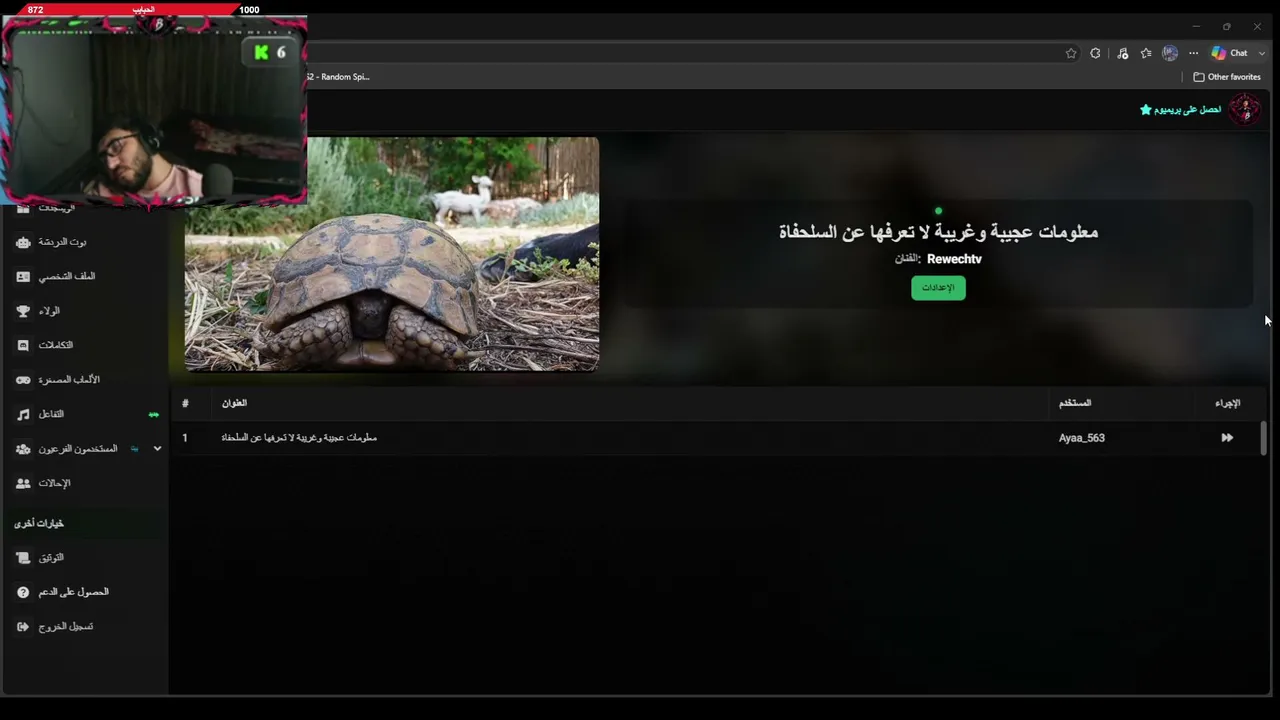Open الإحالات in the sidebar
The height and width of the screenshot is (720, 1280).
coord(54,483)
